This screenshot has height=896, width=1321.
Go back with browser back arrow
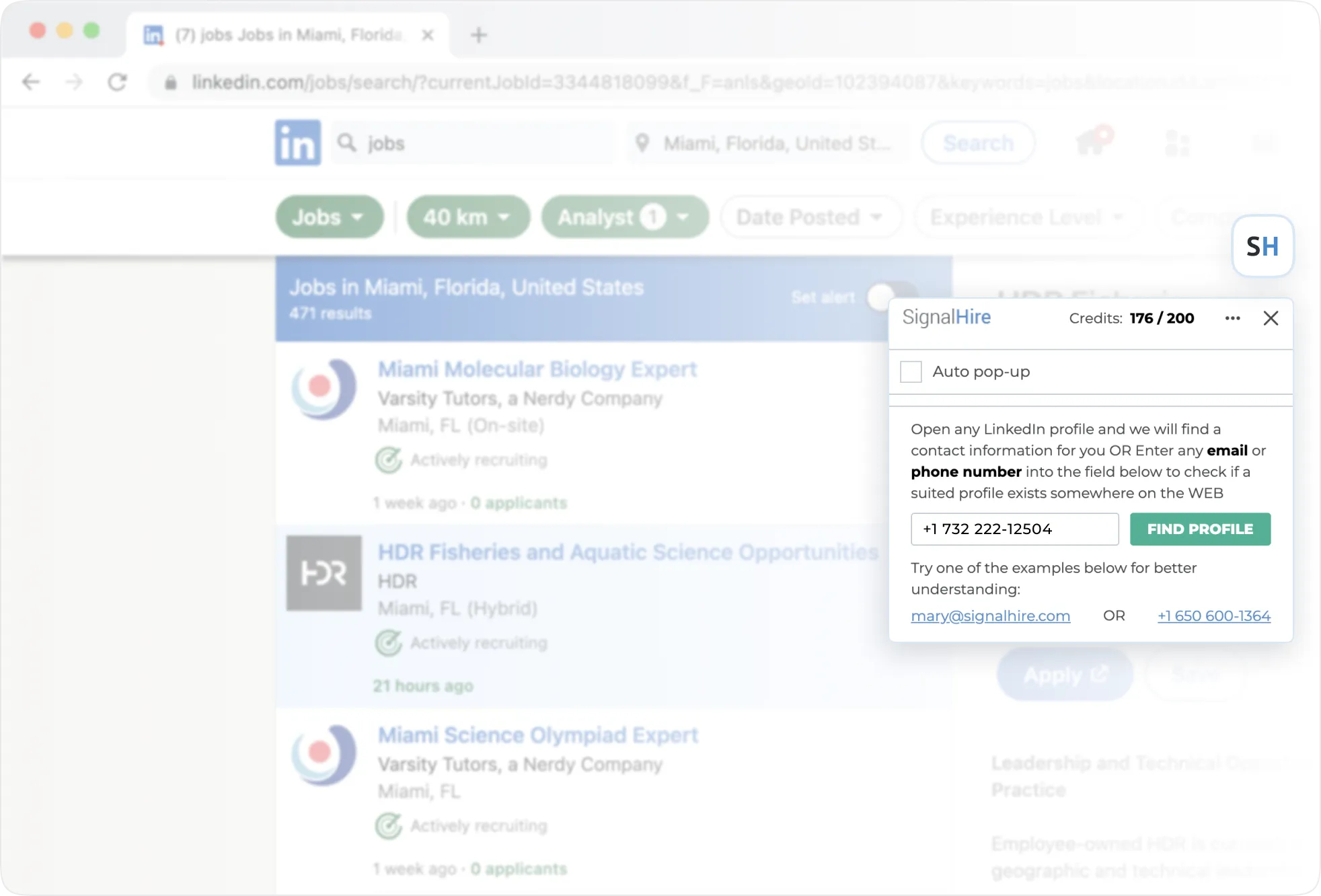31,82
